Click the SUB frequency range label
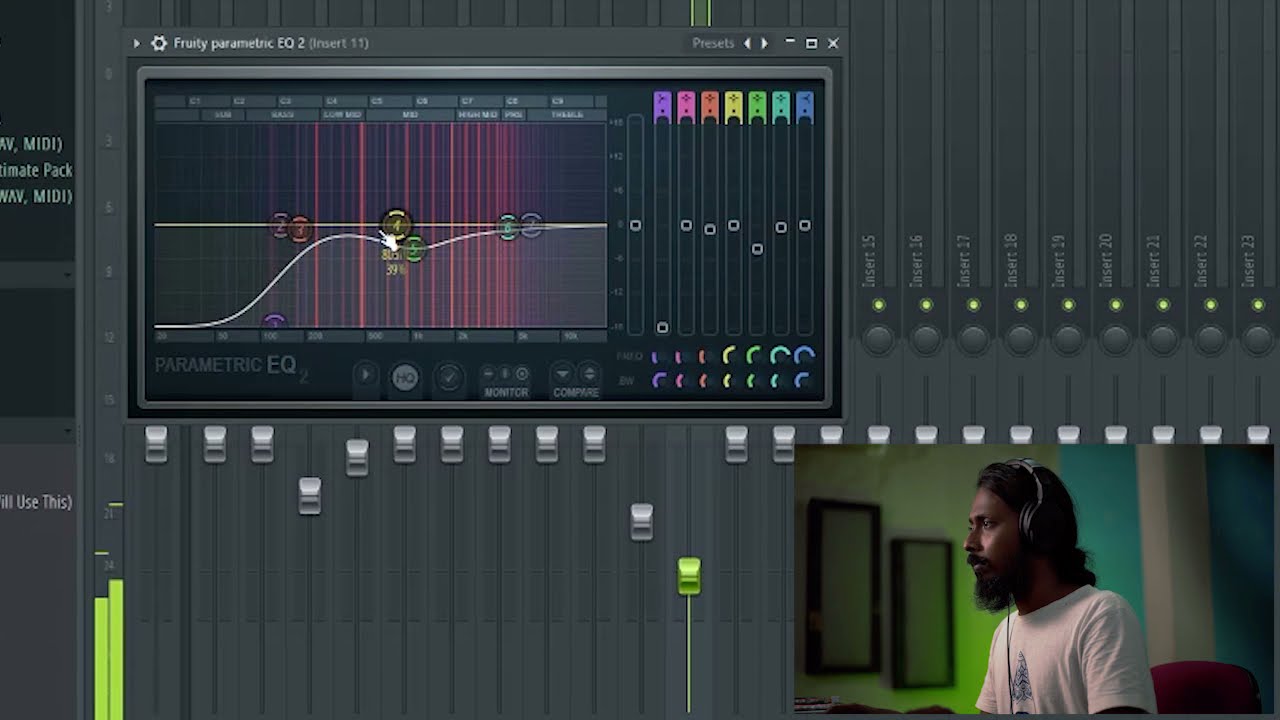This screenshot has width=1280, height=720. click(223, 115)
